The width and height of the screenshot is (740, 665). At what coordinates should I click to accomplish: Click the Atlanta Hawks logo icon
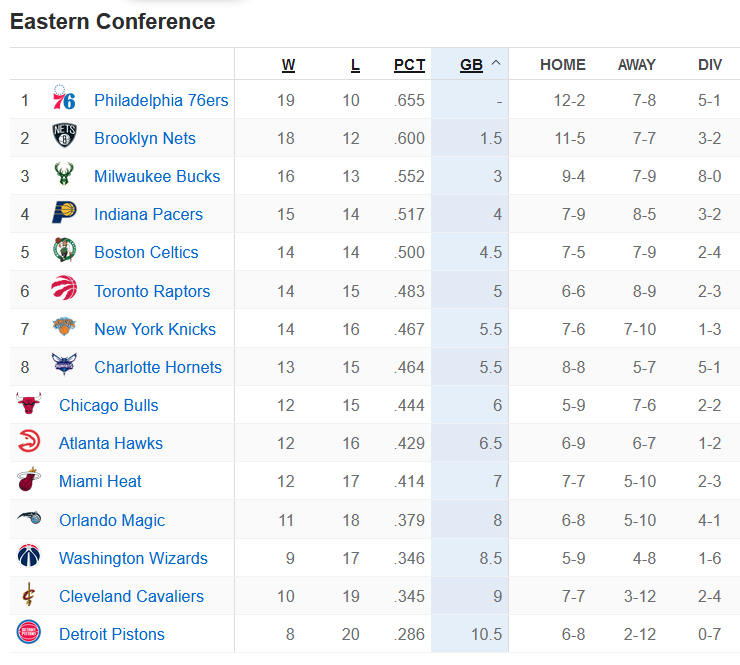29,443
